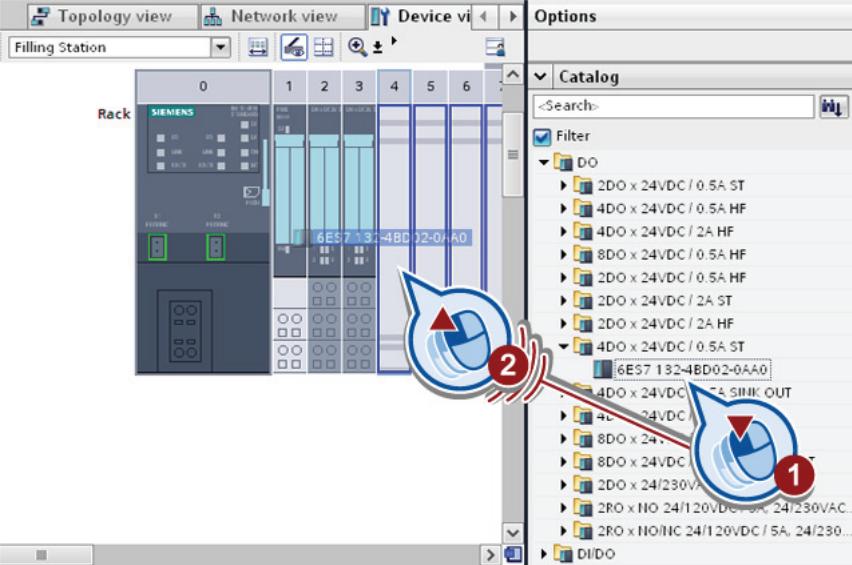This screenshot has width=852, height=565.
Task: Click the left green PROFINET port on CPU
Action: tap(158, 247)
